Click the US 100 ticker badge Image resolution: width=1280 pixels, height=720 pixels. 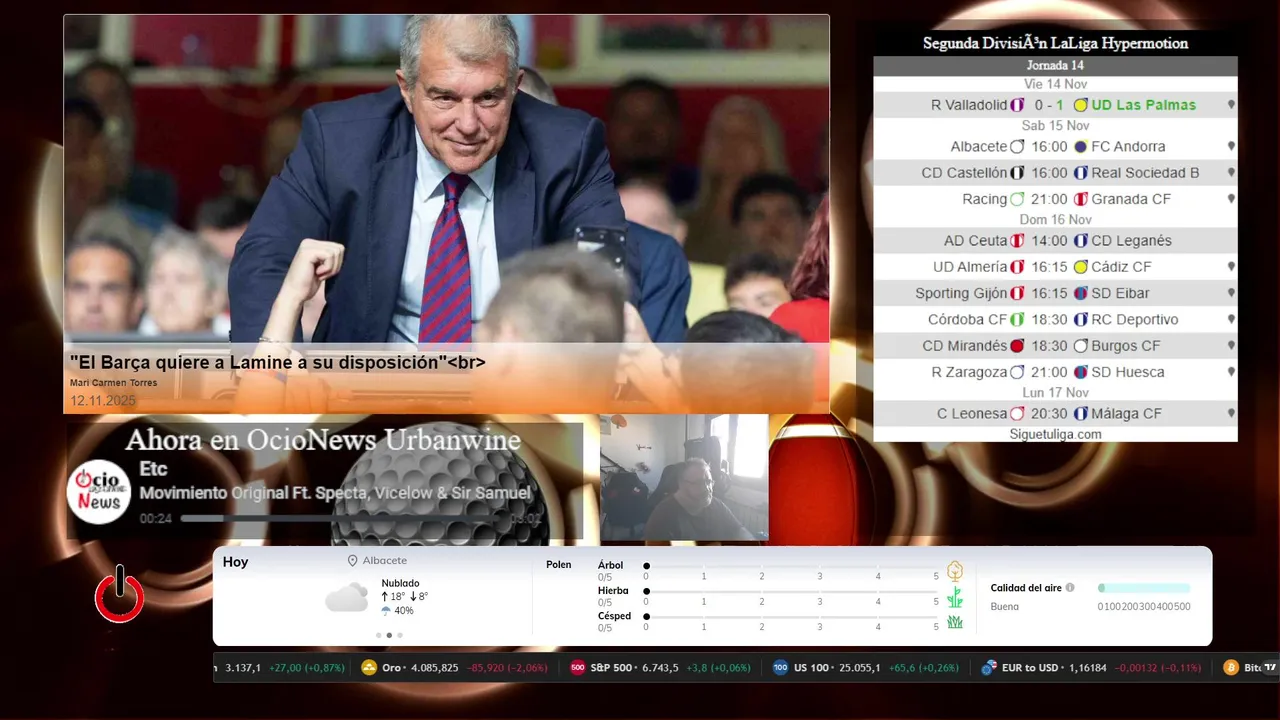click(781, 667)
